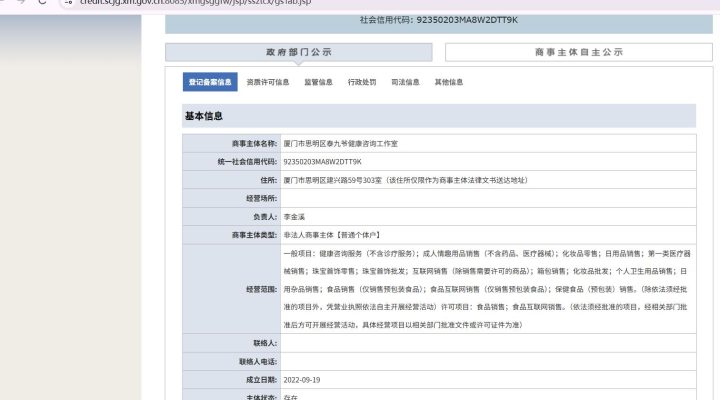Open the 其他信息 tab
This screenshot has height=400, width=720.
(449, 82)
